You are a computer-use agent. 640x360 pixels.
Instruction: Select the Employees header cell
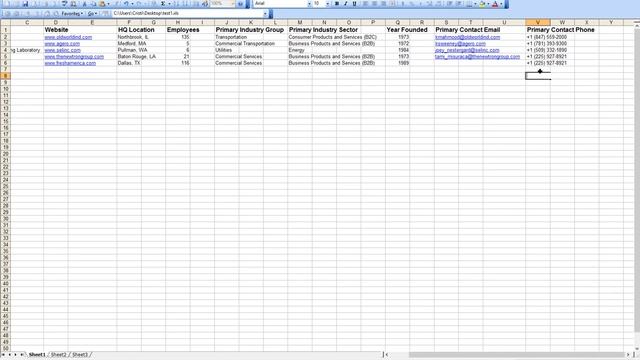pos(183,30)
